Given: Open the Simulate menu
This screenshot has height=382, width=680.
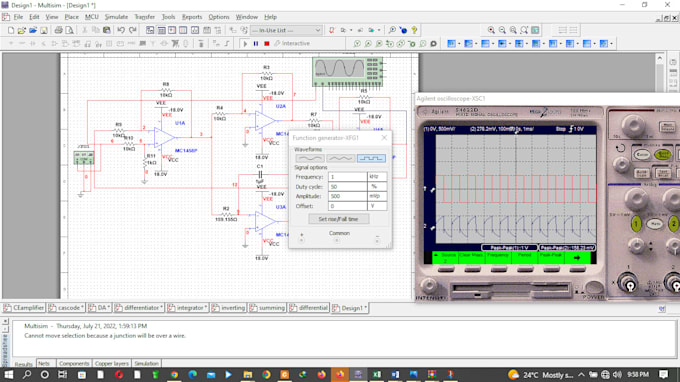Looking at the screenshot, I should coord(116,17).
